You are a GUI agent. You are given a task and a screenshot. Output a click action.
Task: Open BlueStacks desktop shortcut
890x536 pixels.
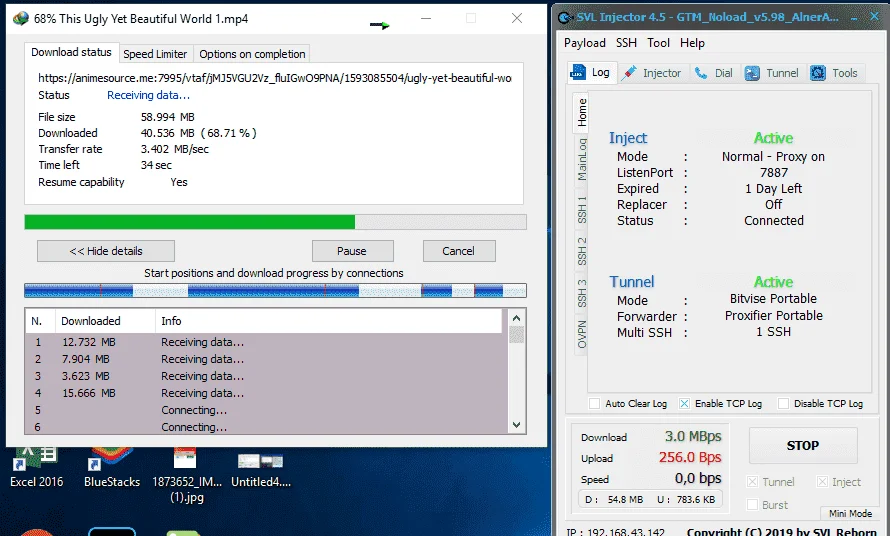[112, 468]
